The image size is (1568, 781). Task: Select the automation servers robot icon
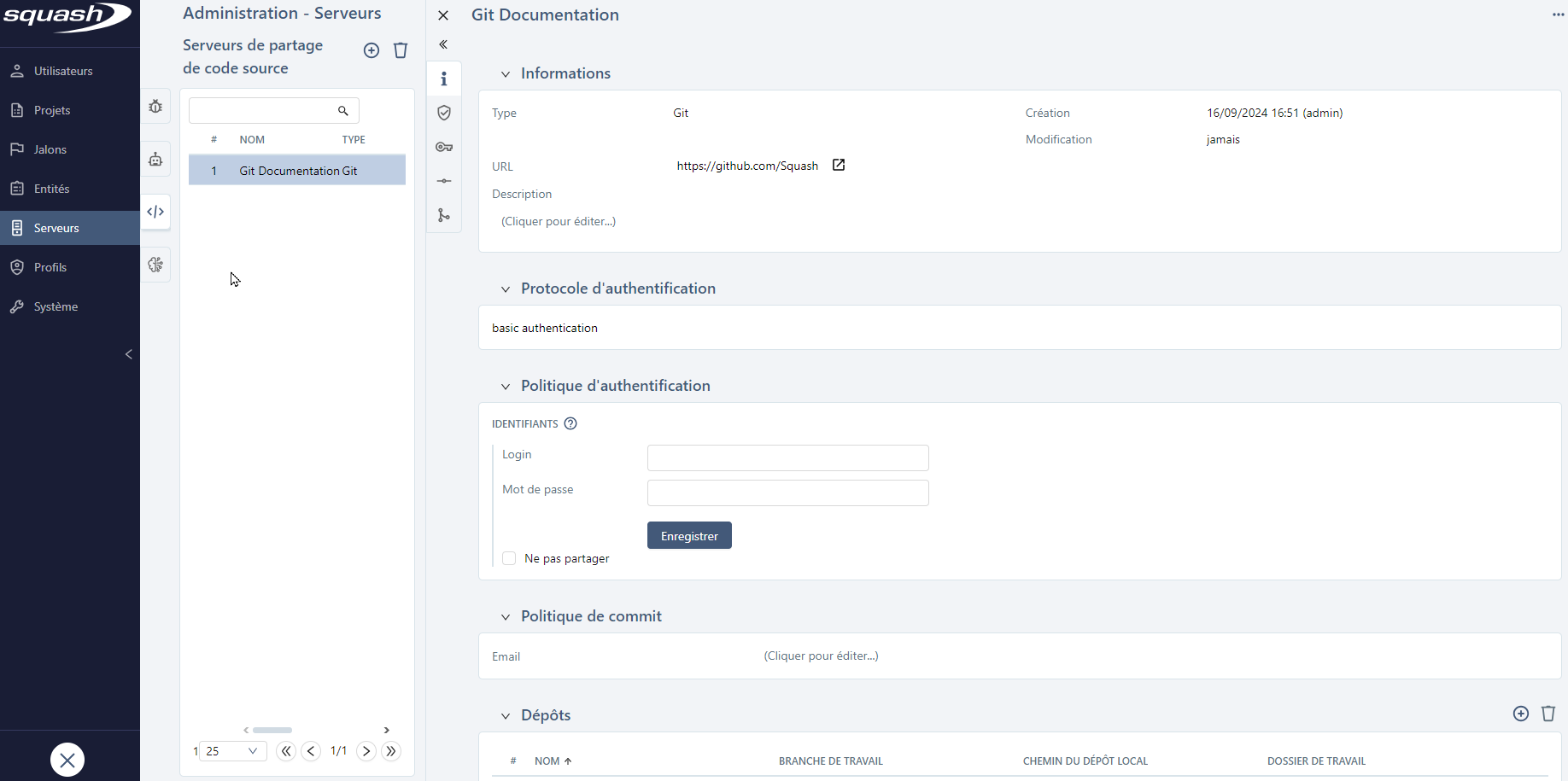[x=155, y=159]
